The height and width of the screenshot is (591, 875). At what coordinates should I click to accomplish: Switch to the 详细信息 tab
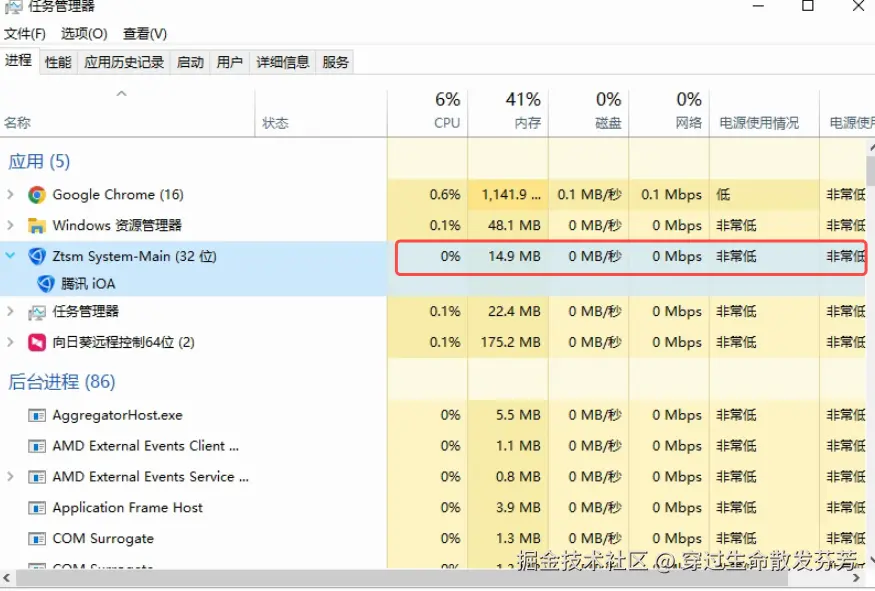(x=283, y=62)
